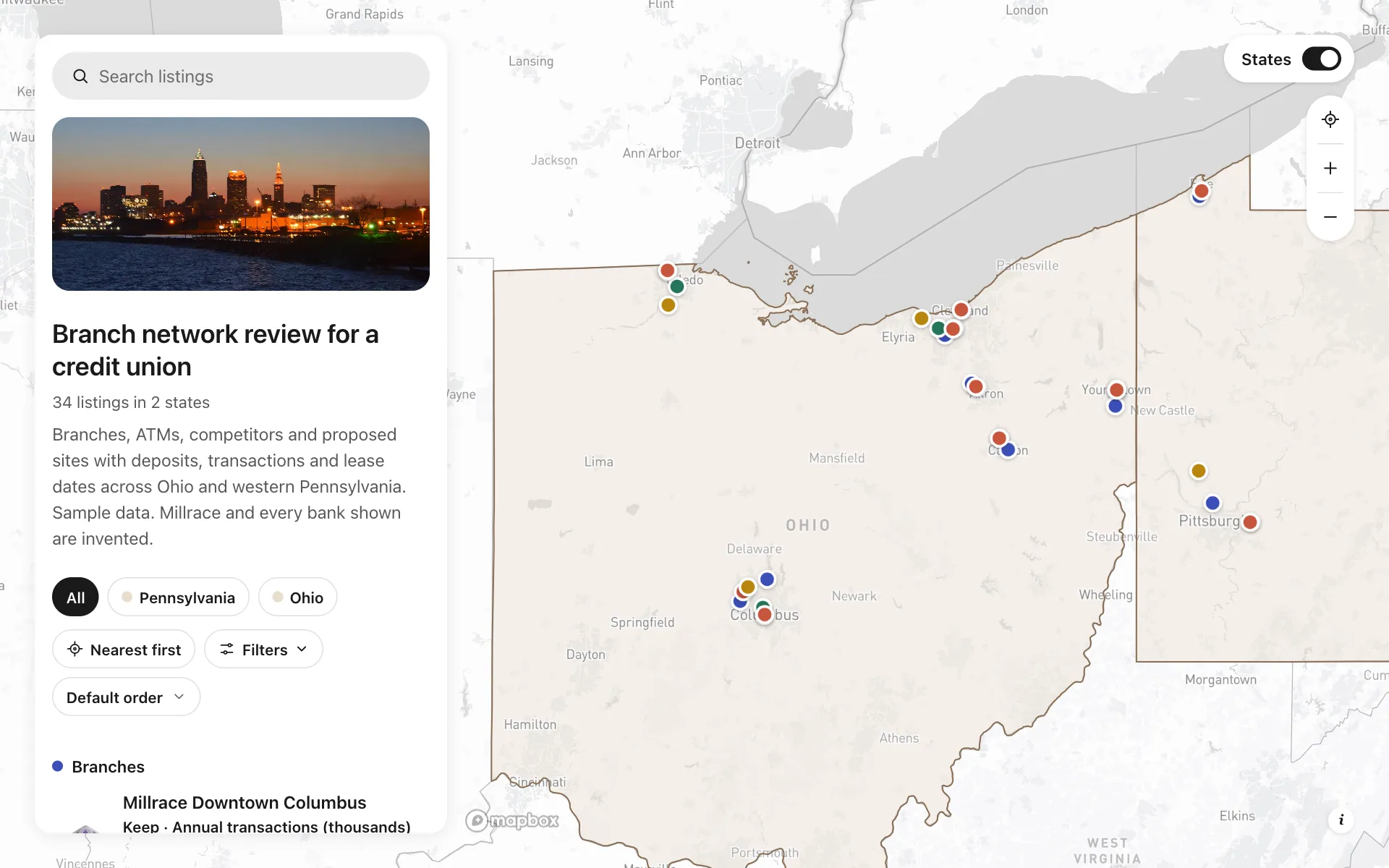Toggle the States switch off
Image resolution: width=1389 pixels, height=868 pixels.
click(x=1321, y=59)
